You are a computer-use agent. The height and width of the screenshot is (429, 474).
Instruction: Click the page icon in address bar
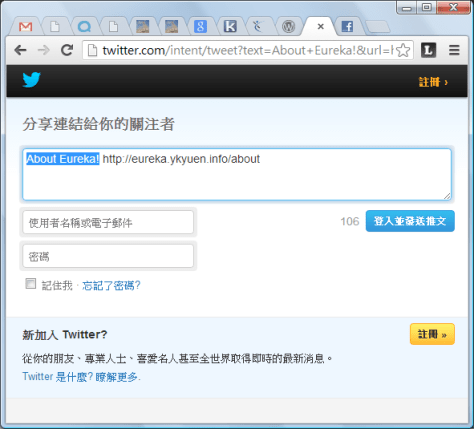pos(92,50)
